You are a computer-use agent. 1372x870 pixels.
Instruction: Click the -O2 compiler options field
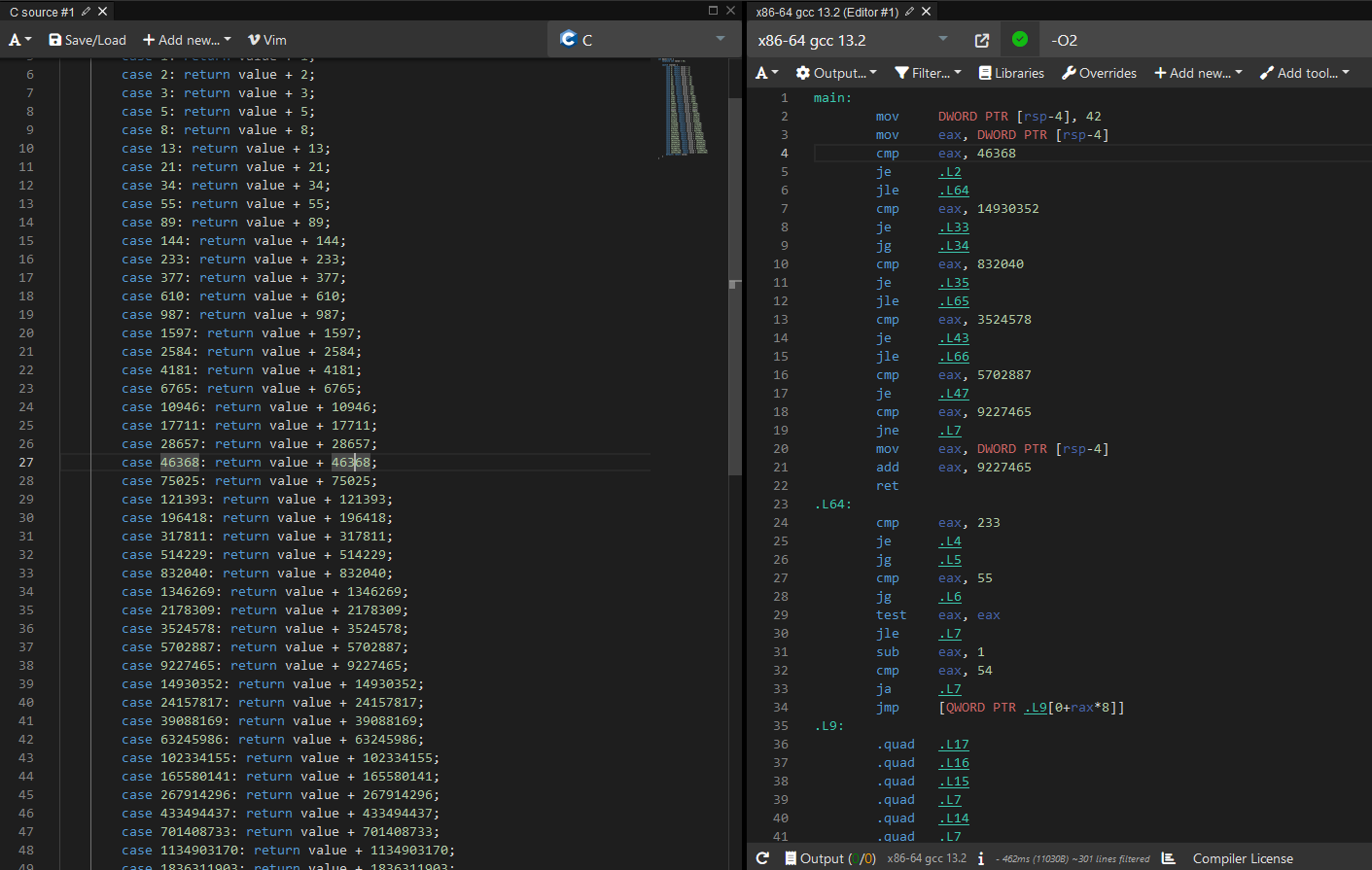(1206, 40)
